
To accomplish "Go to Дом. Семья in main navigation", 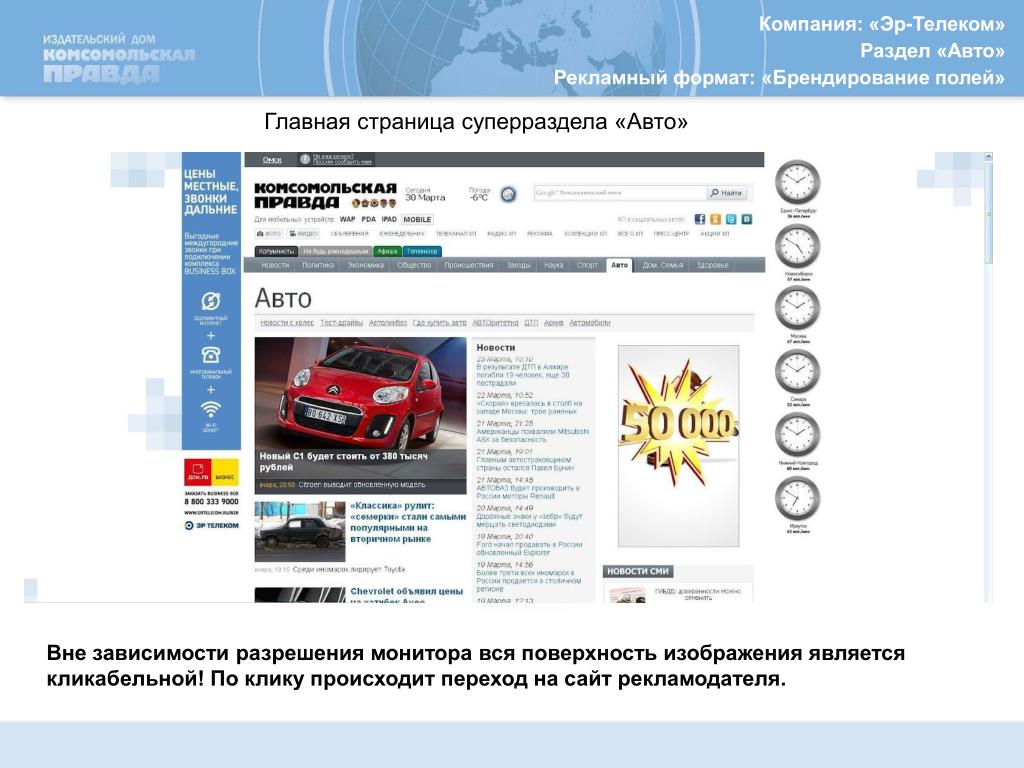I will (663, 265).
